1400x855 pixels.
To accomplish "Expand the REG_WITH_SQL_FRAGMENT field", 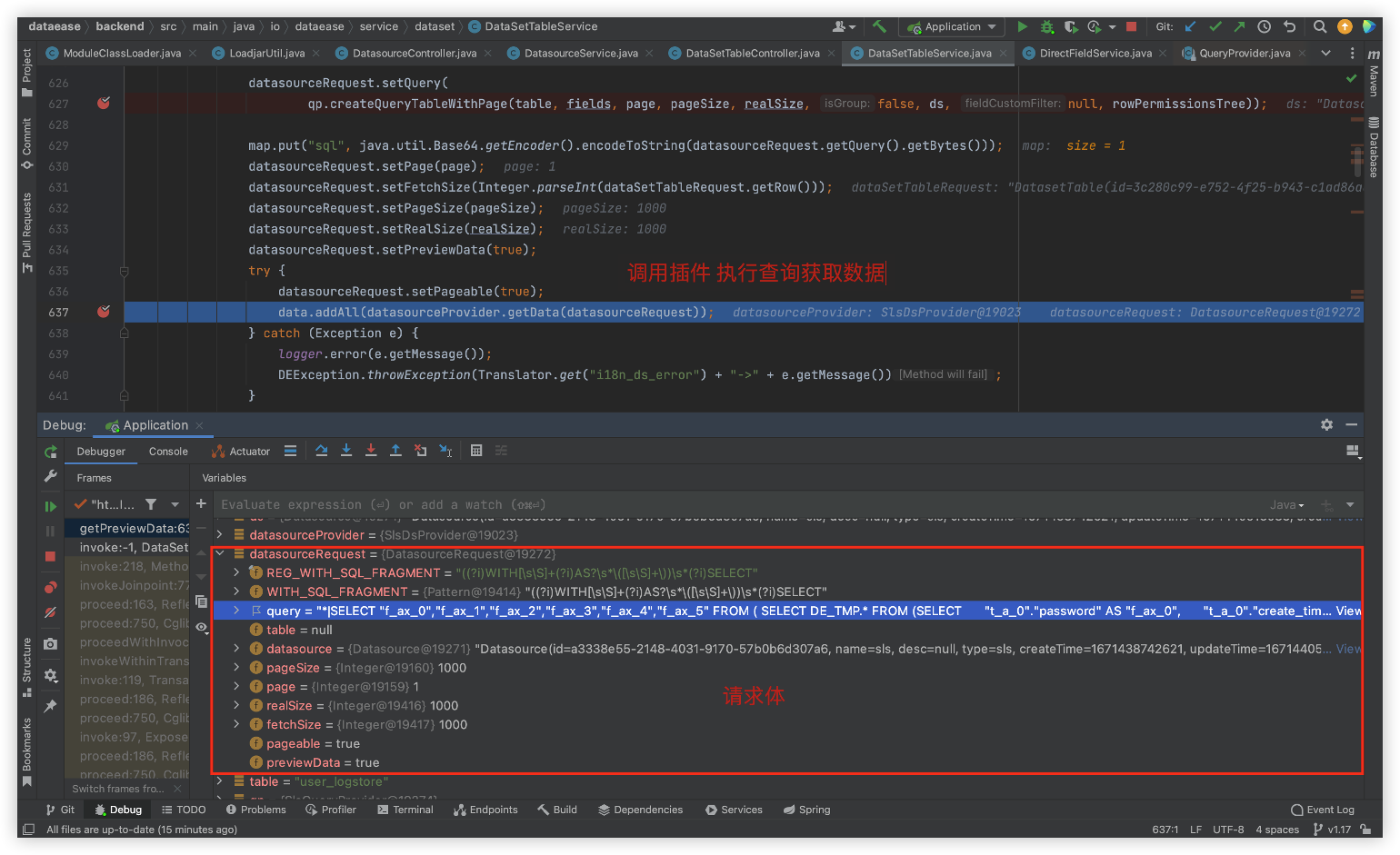I will click(236, 572).
